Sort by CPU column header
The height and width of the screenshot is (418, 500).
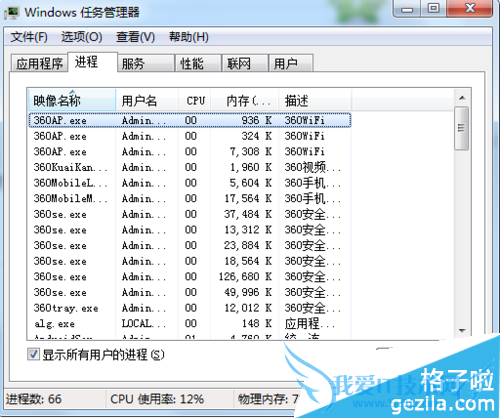coord(194,100)
